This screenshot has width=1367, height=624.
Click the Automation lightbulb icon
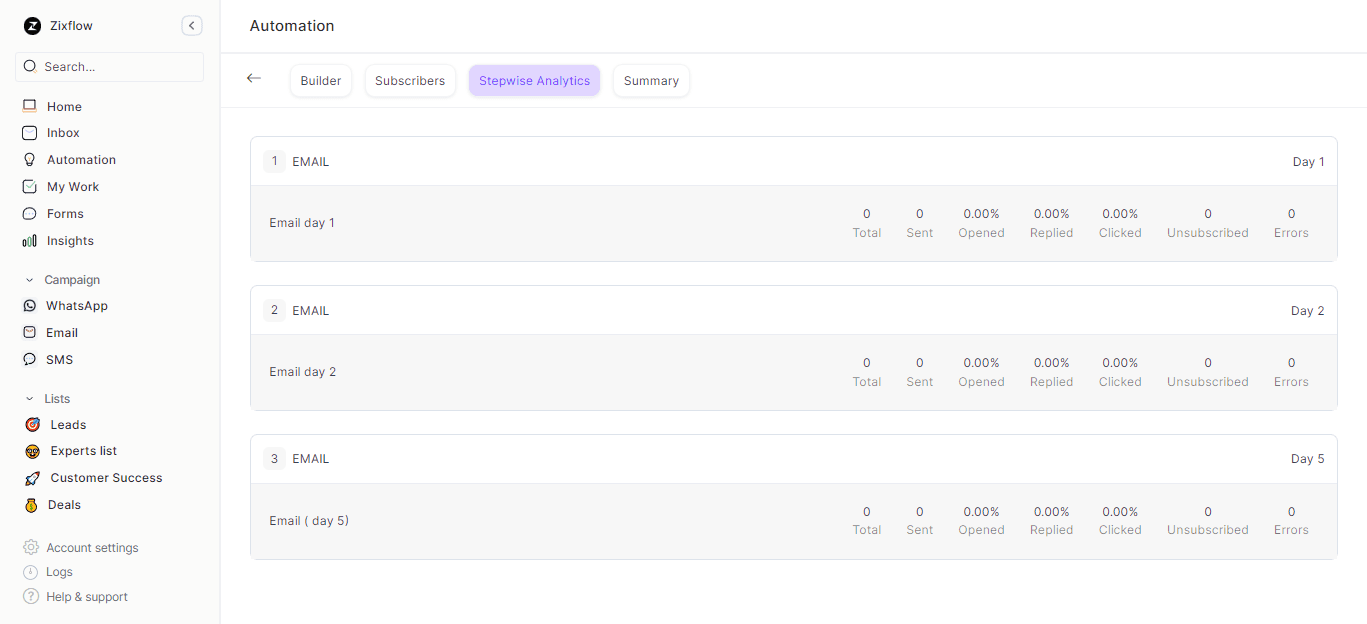tap(30, 160)
